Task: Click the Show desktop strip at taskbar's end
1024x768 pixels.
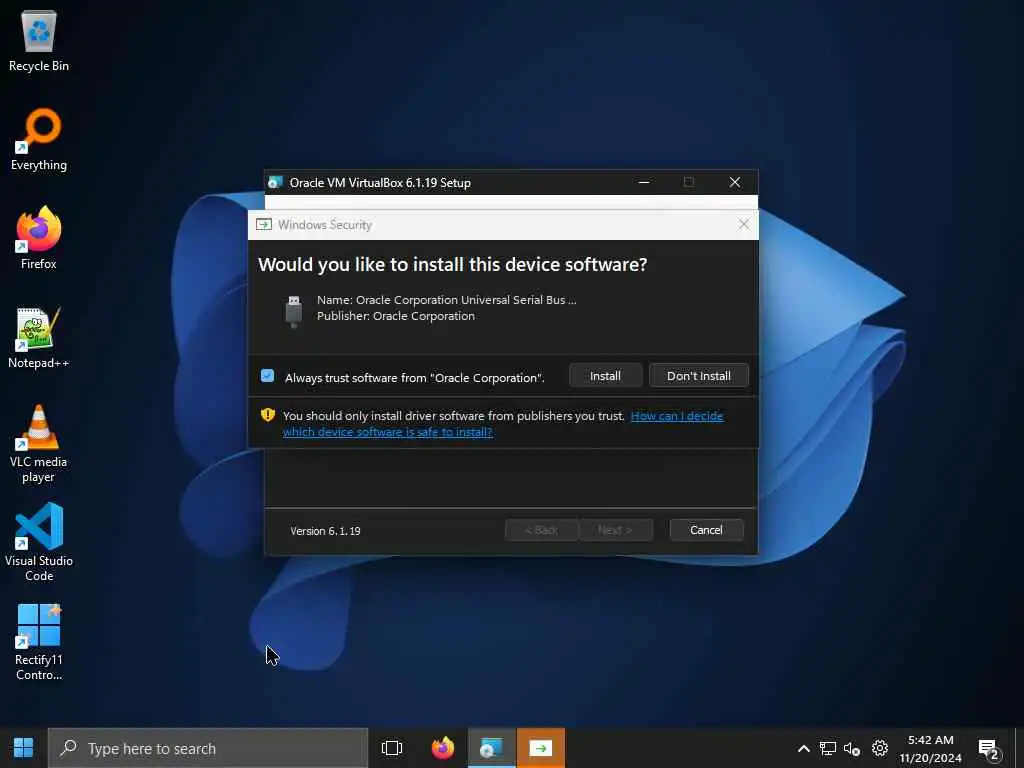Action: (1021, 748)
